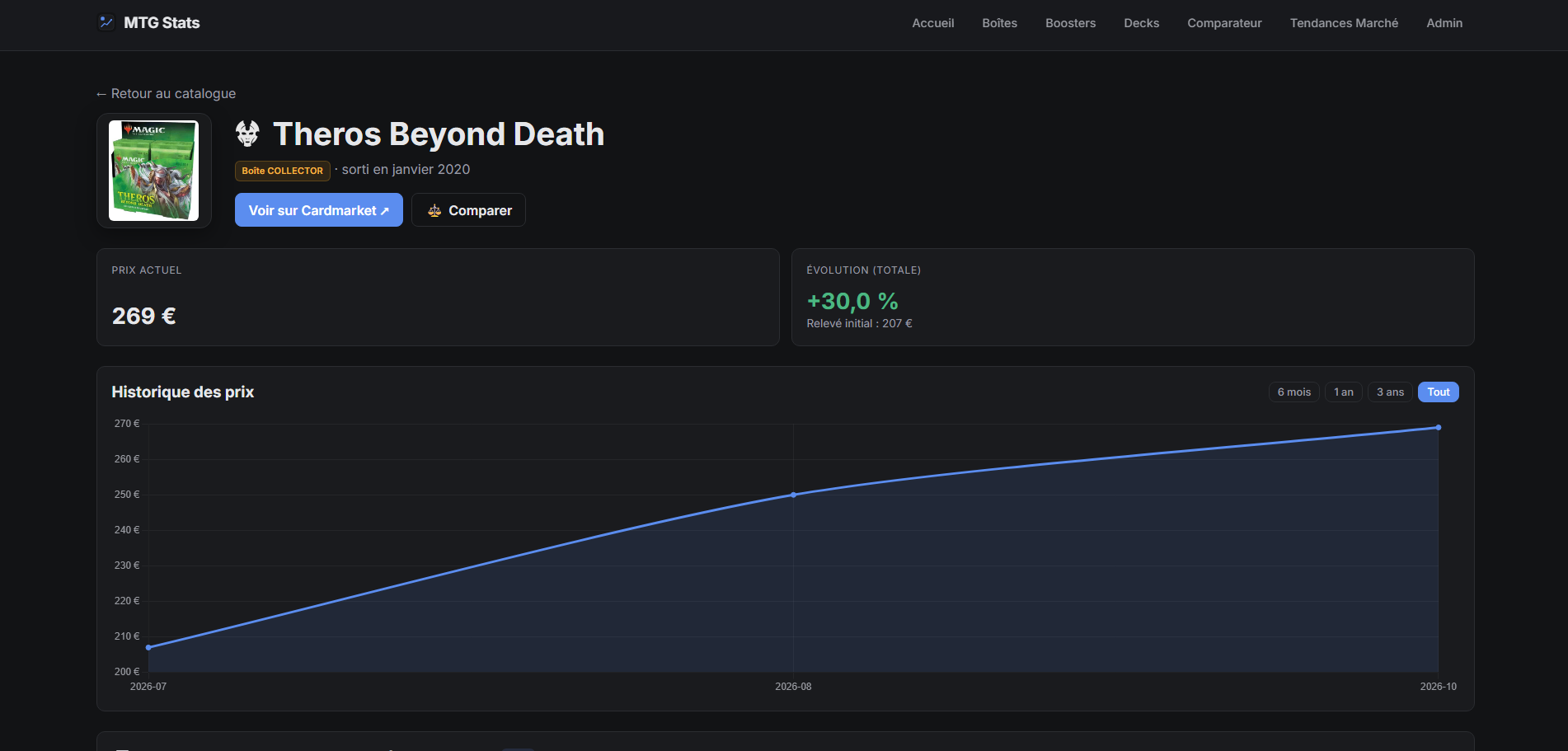Click the last chart data point at 2026-10
The width and height of the screenshot is (1568, 751).
1438,427
